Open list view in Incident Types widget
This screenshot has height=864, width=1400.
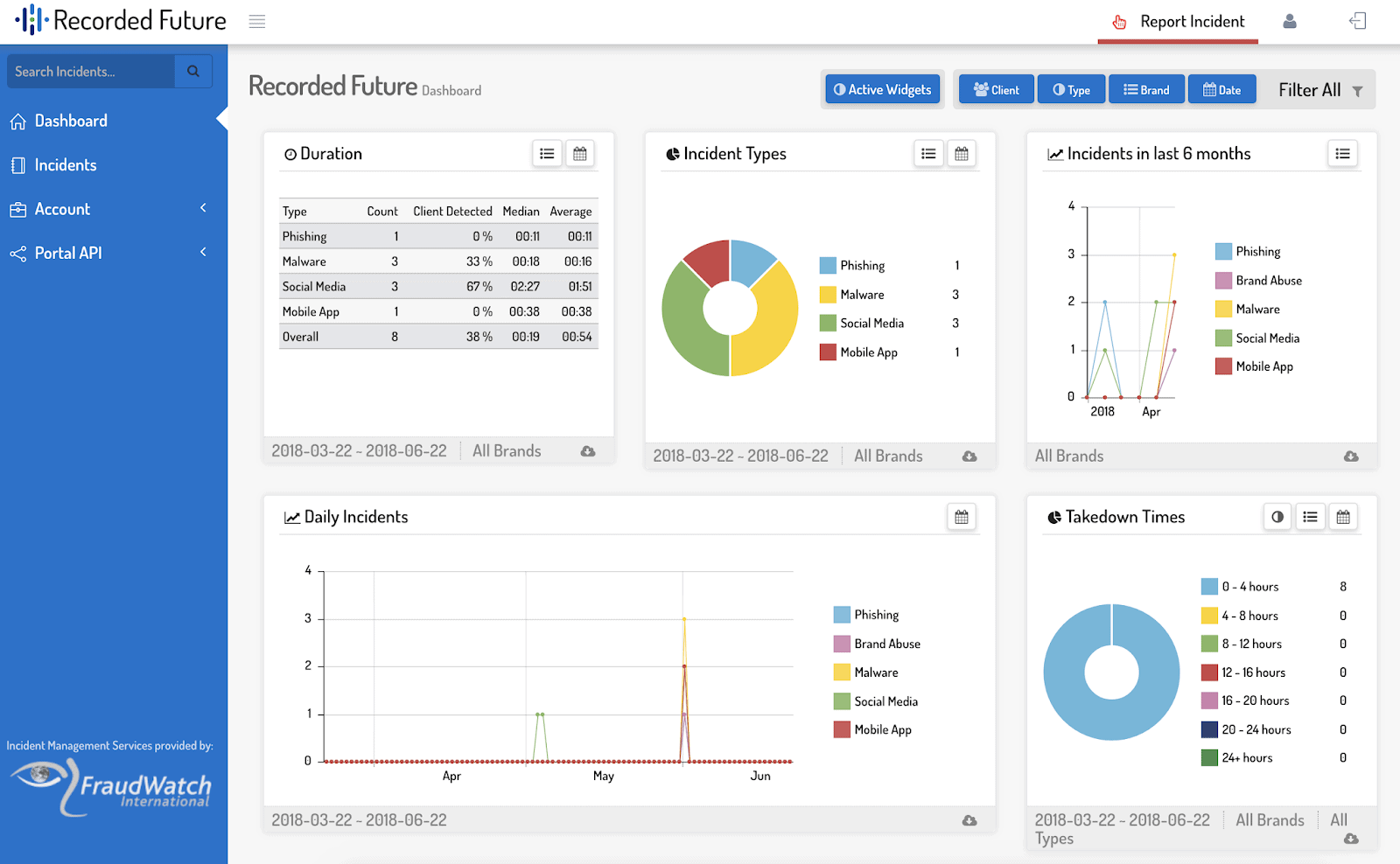pyautogui.click(x=928, y=154)
